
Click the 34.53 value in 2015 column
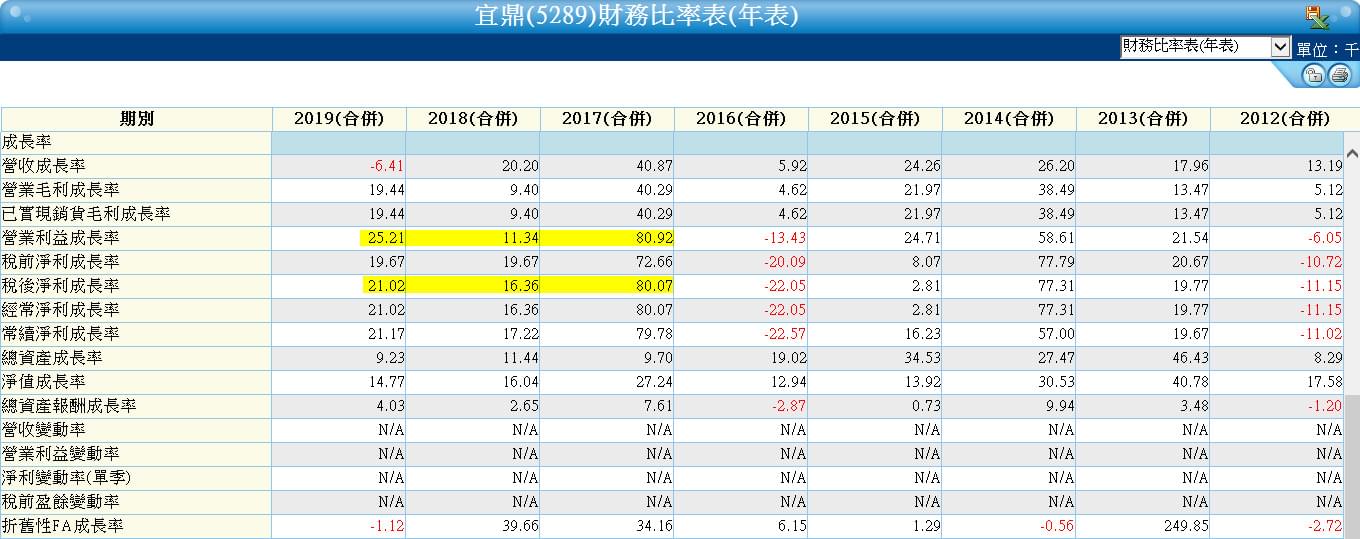click(921, 359)
